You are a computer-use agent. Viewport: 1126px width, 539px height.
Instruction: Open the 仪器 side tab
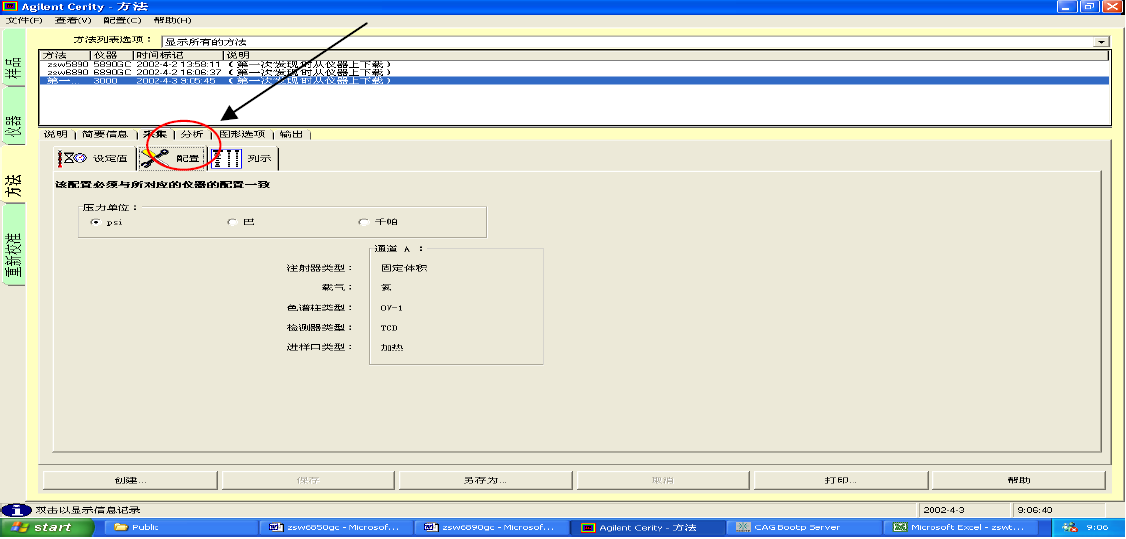13,118
